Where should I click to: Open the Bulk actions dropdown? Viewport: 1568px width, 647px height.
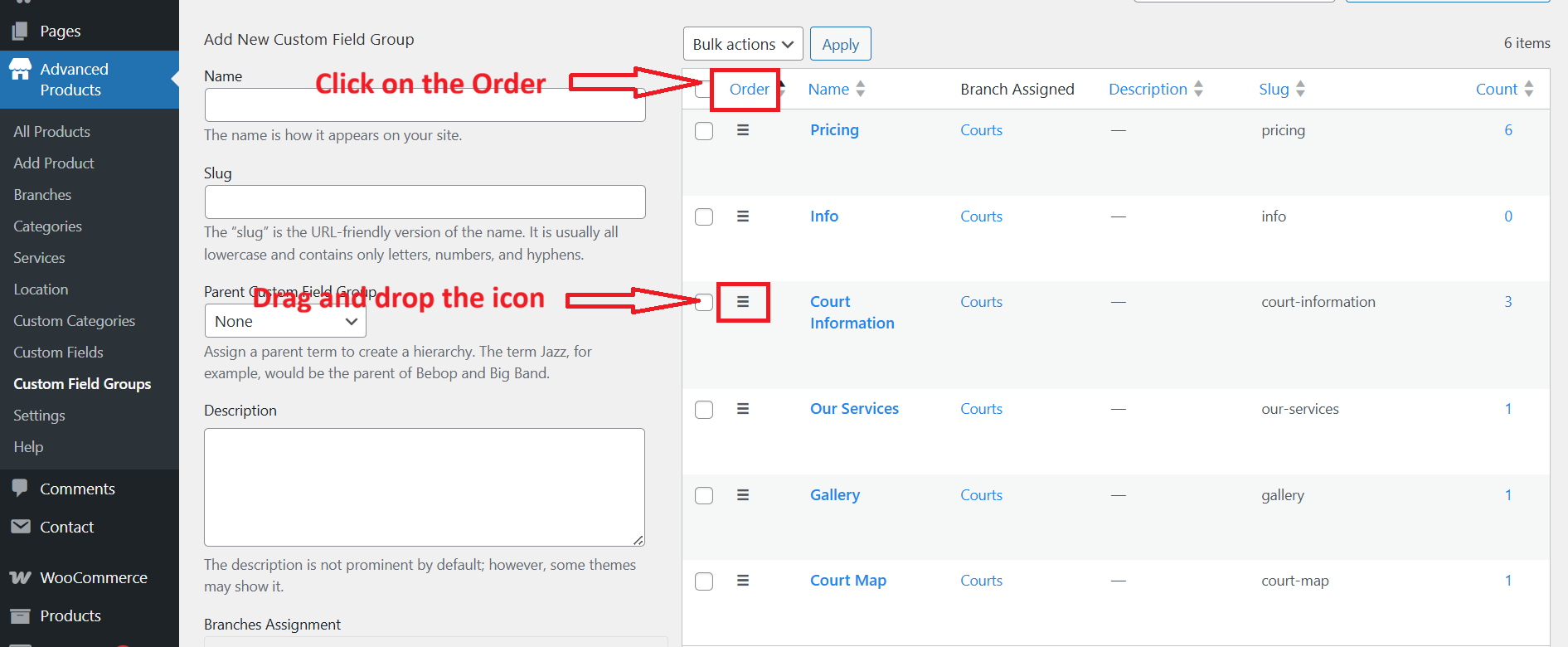(x=742, y=43)
